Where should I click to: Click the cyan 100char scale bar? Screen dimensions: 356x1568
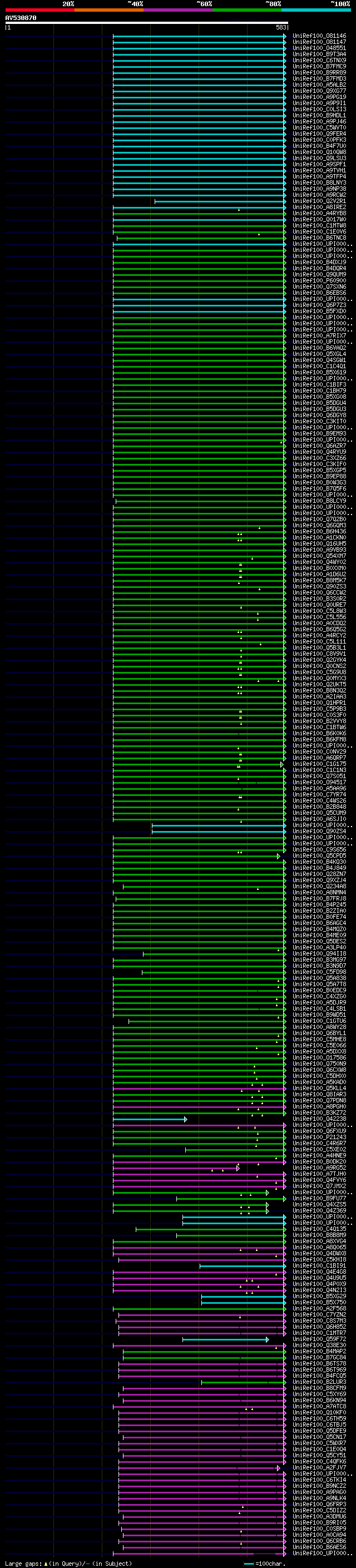tap(248, 1563)
